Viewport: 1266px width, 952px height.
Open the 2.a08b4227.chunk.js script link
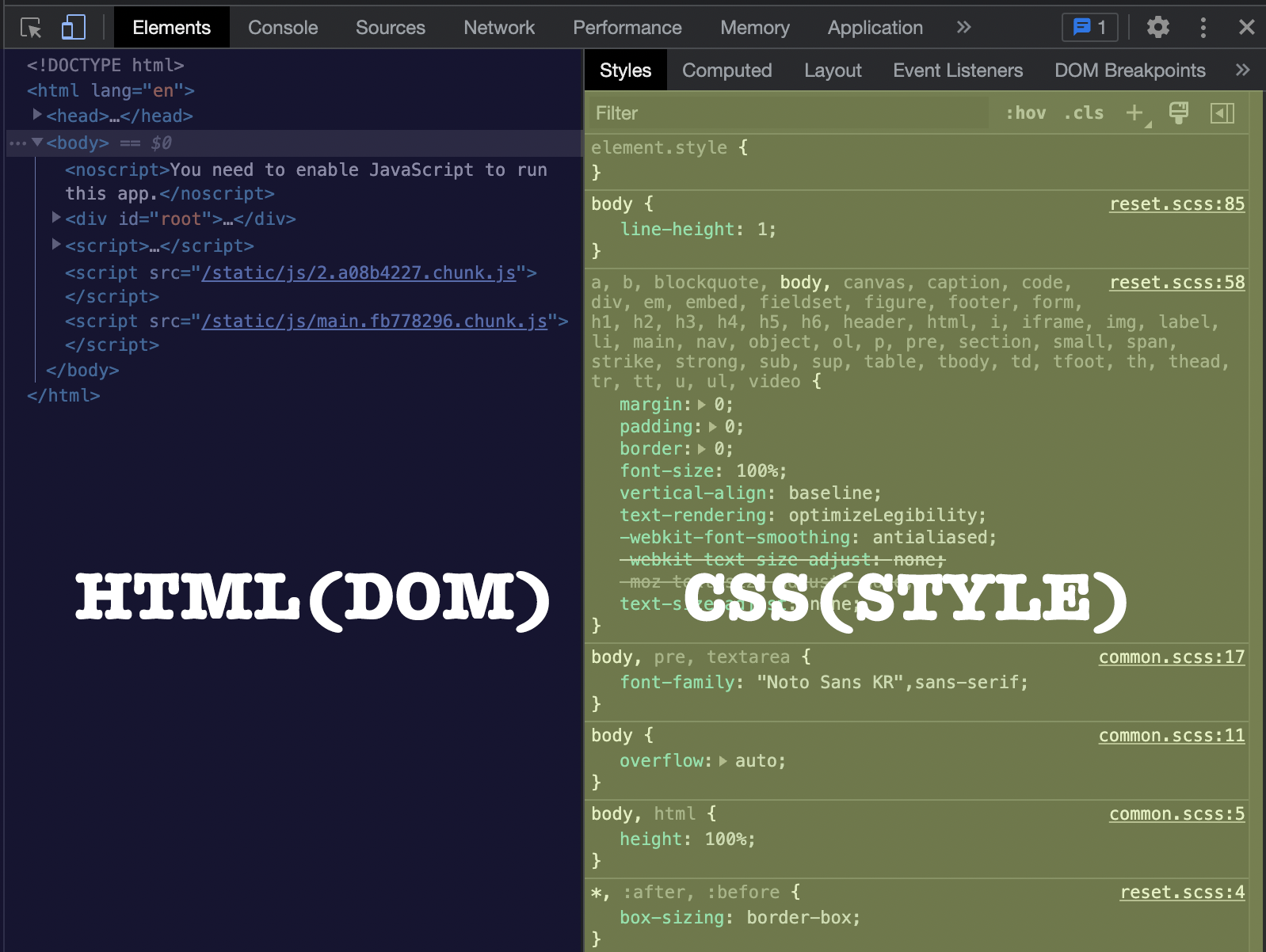(359, 273)
